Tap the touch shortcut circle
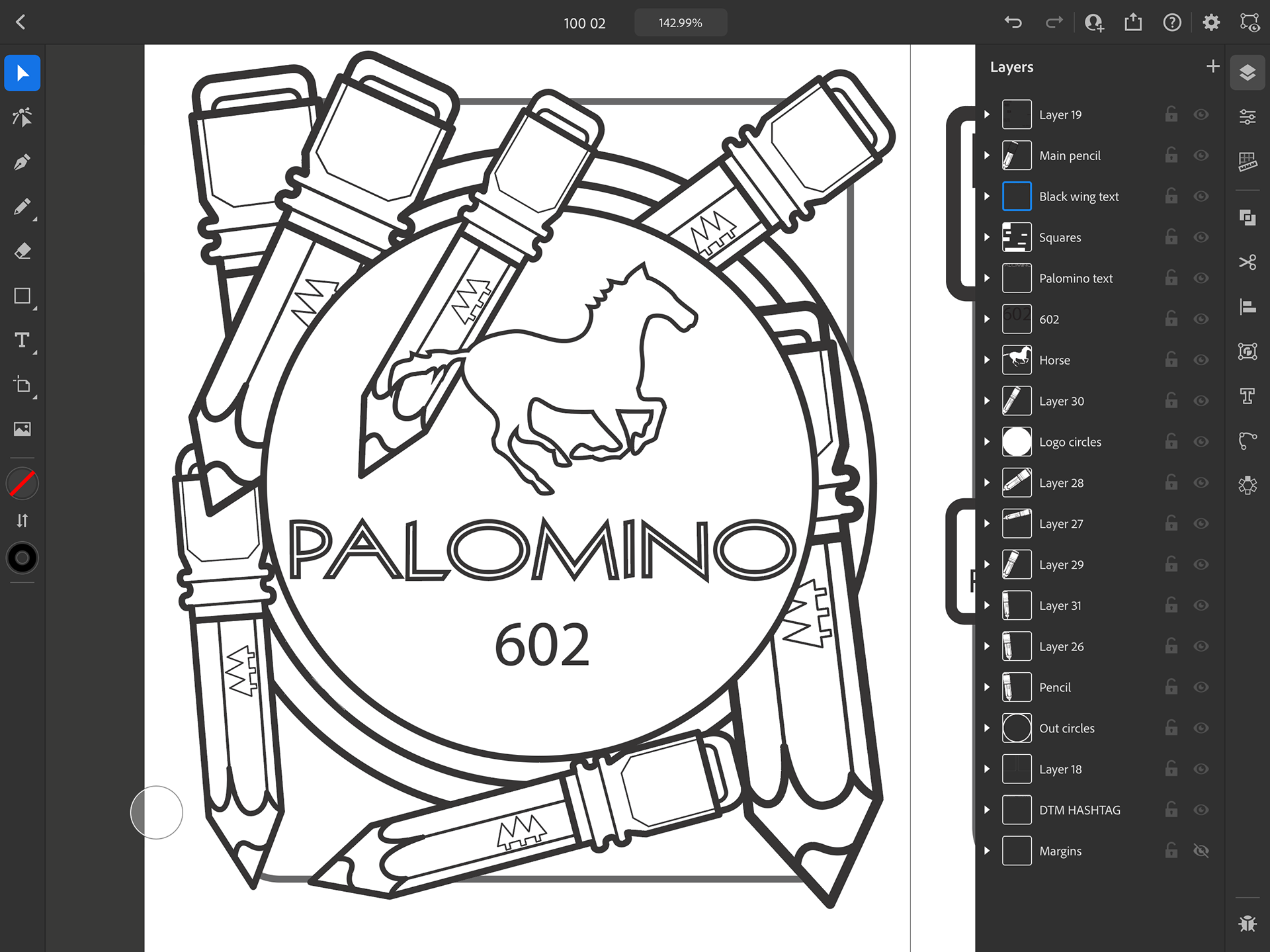 [157, 812]
